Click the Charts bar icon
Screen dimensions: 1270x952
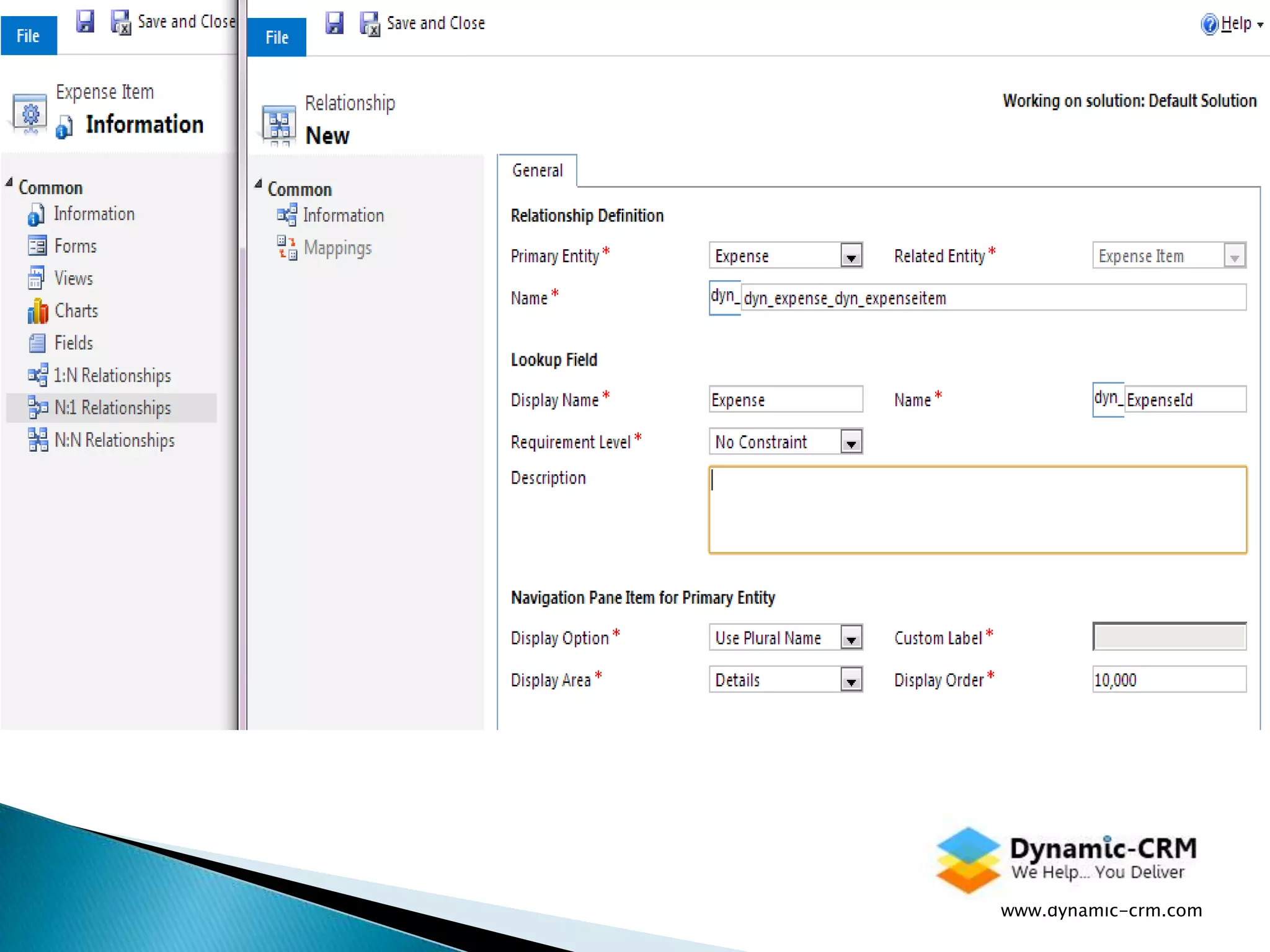pyautogui.click(x=37, y=311)
